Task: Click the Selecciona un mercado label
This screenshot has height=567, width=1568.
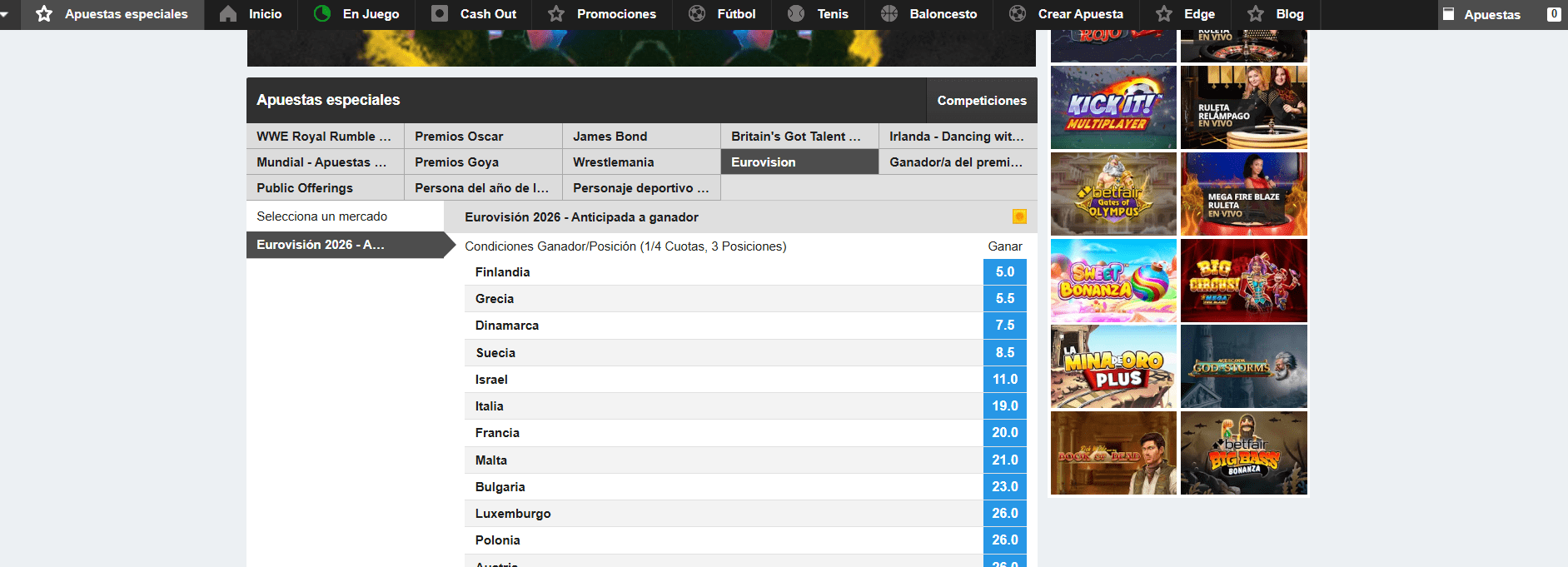Action: pos(321,216)
